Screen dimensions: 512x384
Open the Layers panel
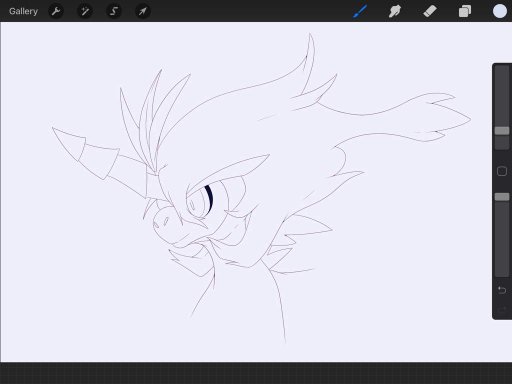coord(465,11)
